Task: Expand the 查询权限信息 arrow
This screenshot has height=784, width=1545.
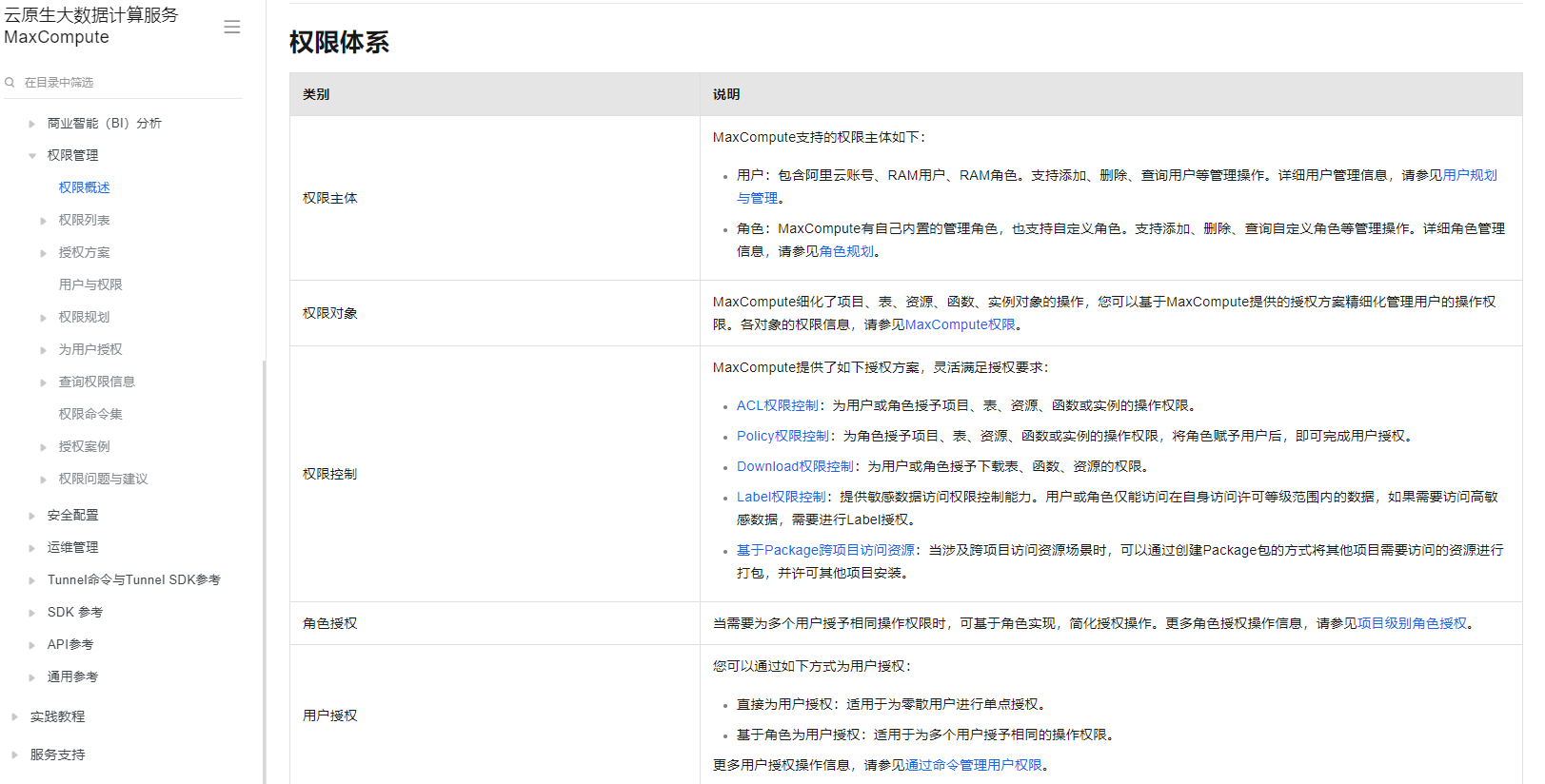Action: click(43, 382)
